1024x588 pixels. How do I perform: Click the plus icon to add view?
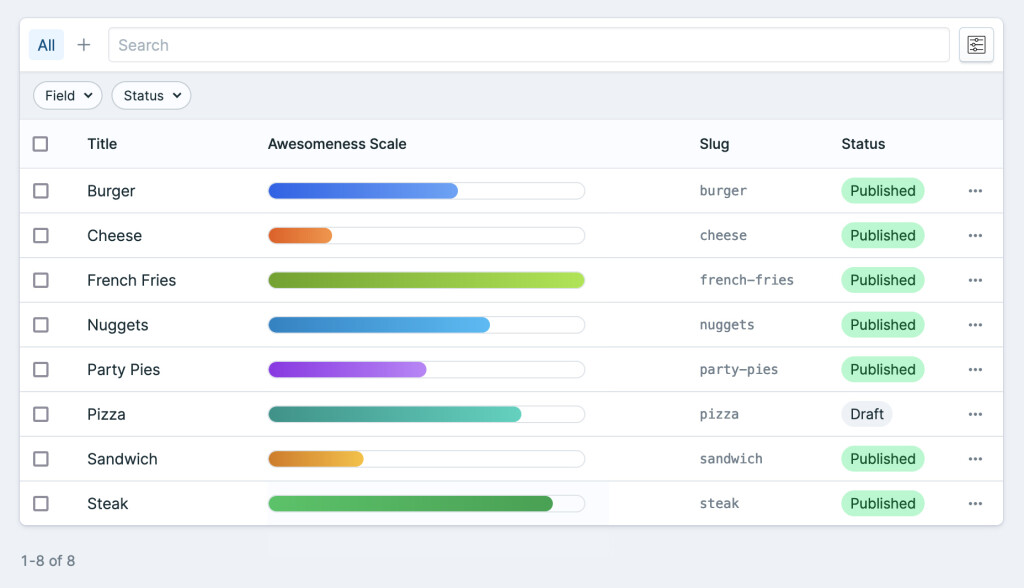pyautogui.click(x=84, y=45)
